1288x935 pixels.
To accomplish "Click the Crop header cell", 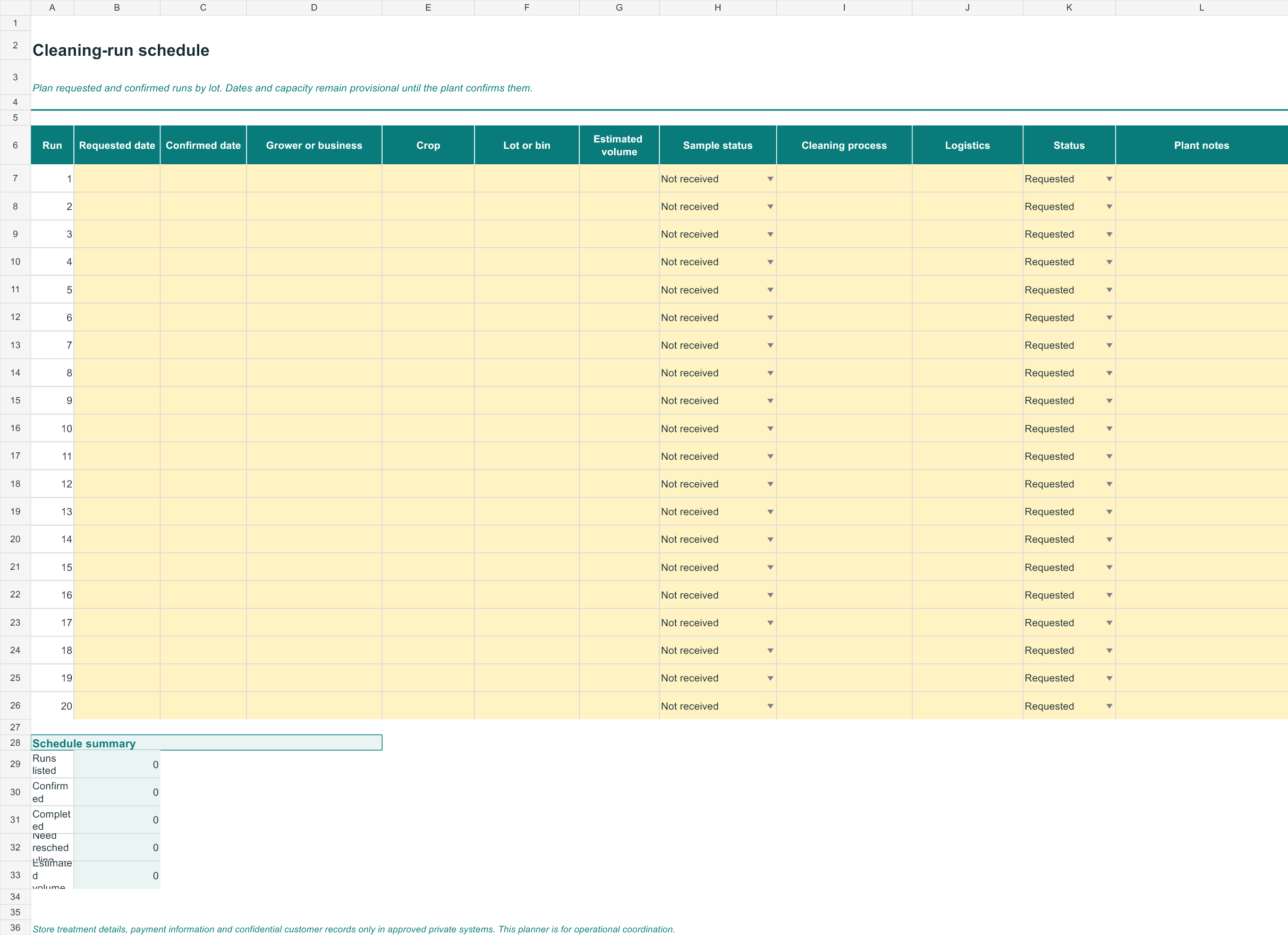I will point(428,146).
